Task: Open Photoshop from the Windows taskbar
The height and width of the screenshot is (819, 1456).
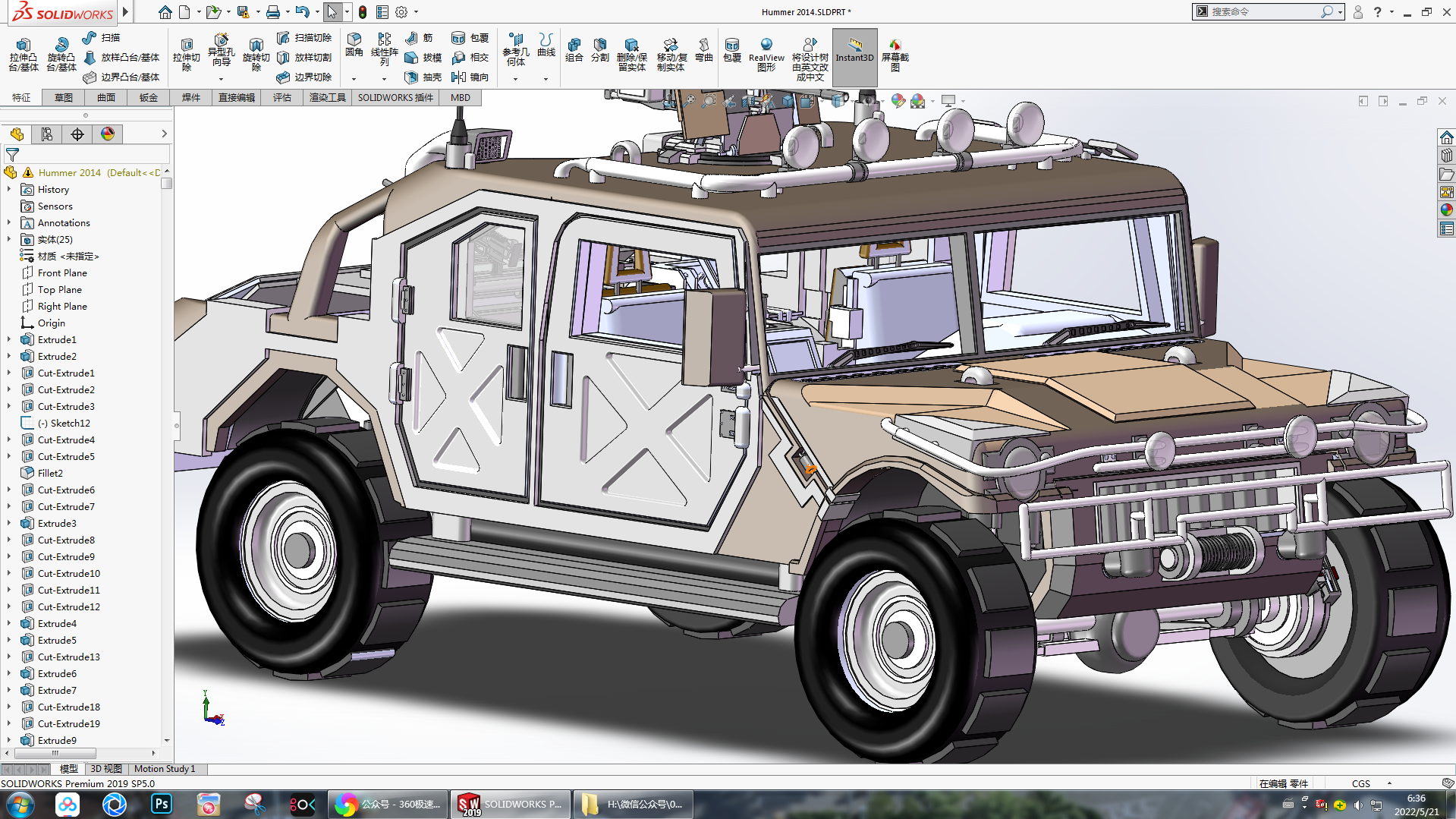Action: tap(162, 804)
